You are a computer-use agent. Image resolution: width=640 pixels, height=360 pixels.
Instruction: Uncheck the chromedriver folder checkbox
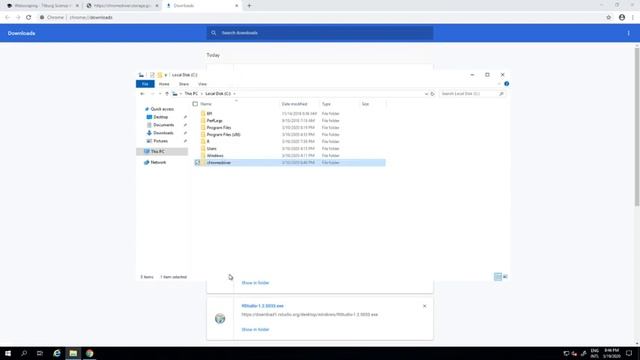pos(197,162)
